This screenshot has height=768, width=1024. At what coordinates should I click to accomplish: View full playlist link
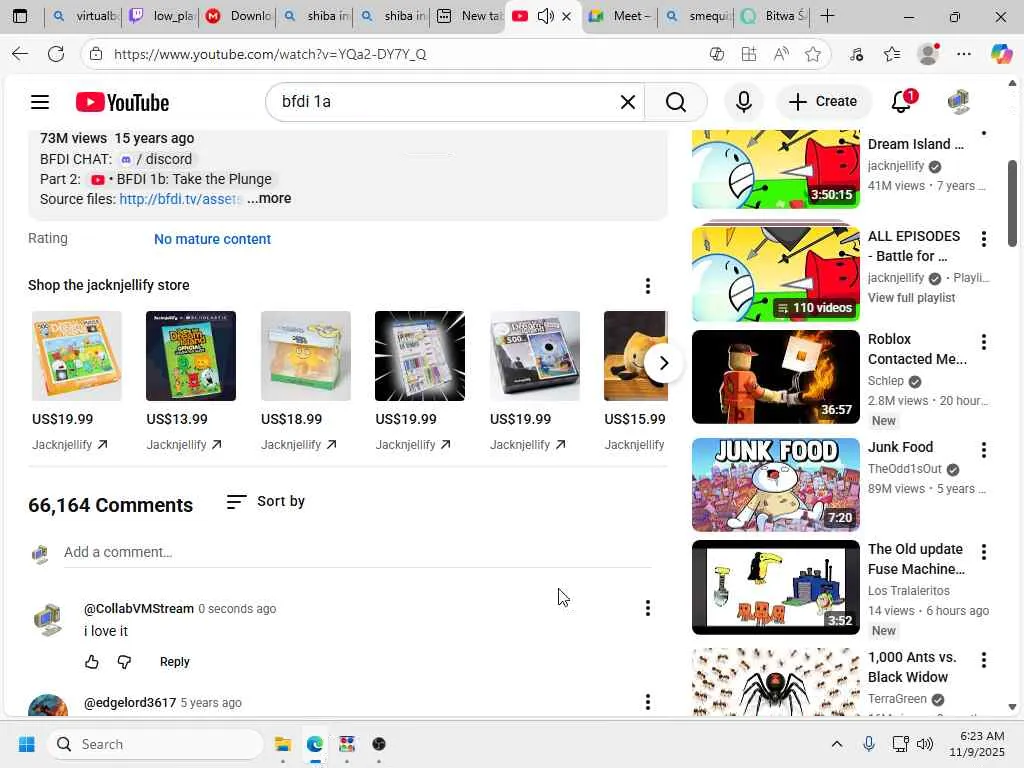coord(911,298)
